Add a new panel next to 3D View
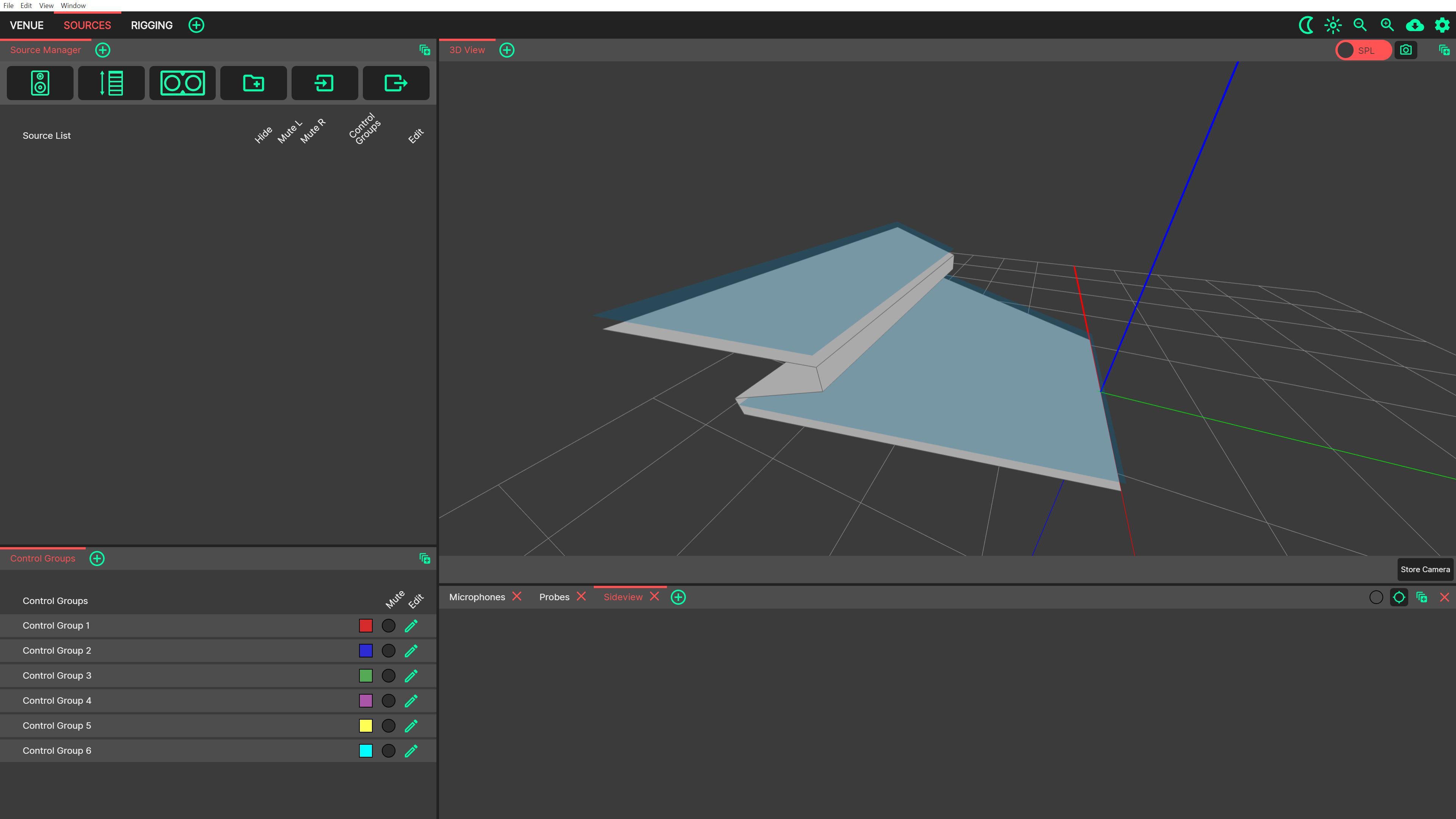 507,50
